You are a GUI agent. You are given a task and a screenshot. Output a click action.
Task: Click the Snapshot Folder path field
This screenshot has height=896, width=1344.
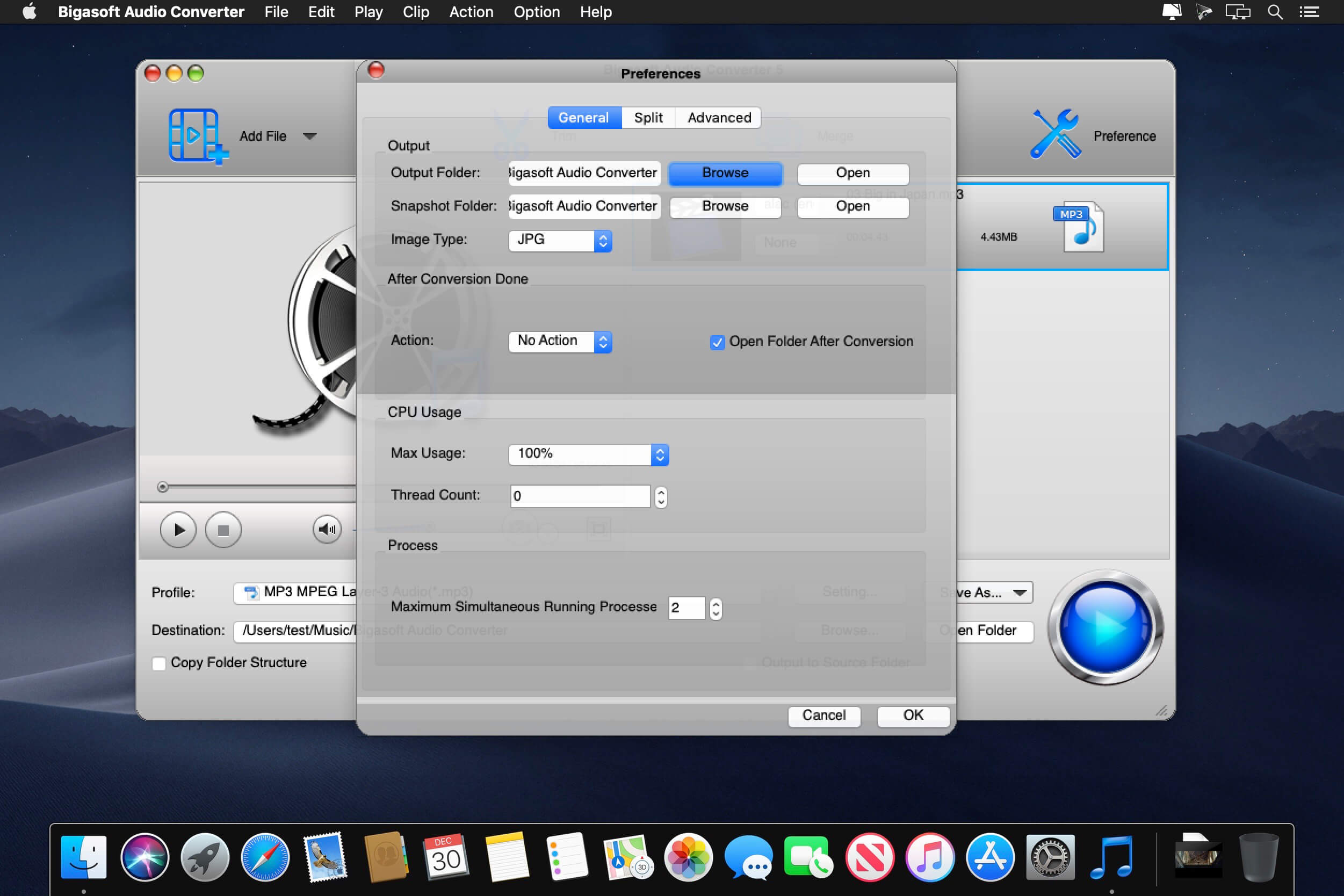pos(584,206)
